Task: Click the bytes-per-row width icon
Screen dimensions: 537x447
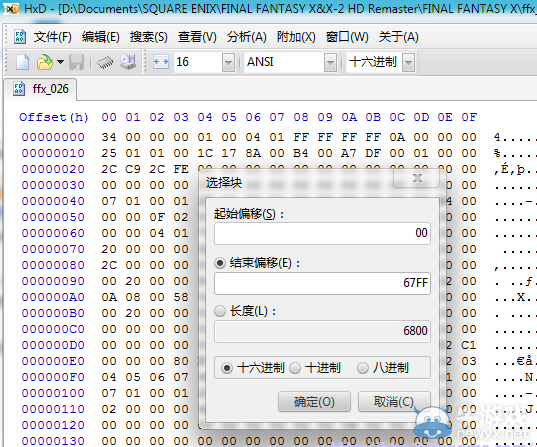Action: [161, 62]
